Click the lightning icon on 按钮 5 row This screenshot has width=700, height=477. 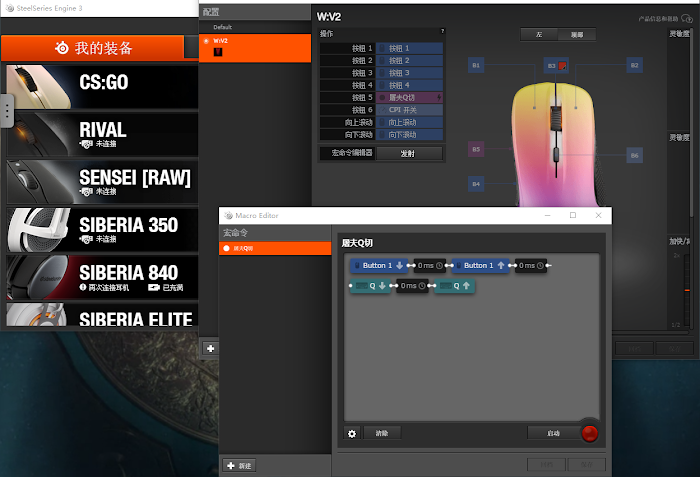439,97
